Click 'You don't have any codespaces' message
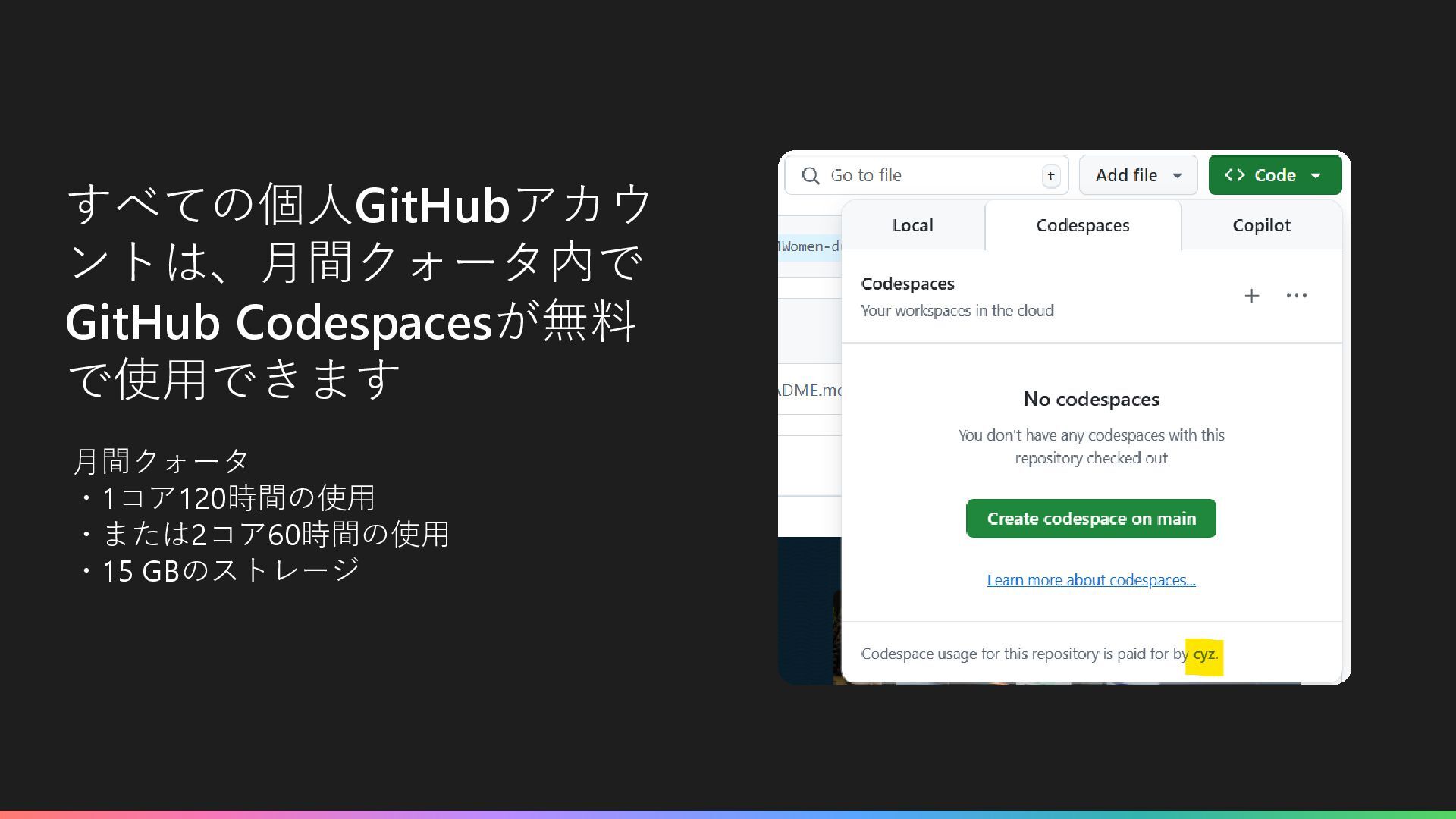The height and width of the screenshot is (819, 1456). [1091, 447]
